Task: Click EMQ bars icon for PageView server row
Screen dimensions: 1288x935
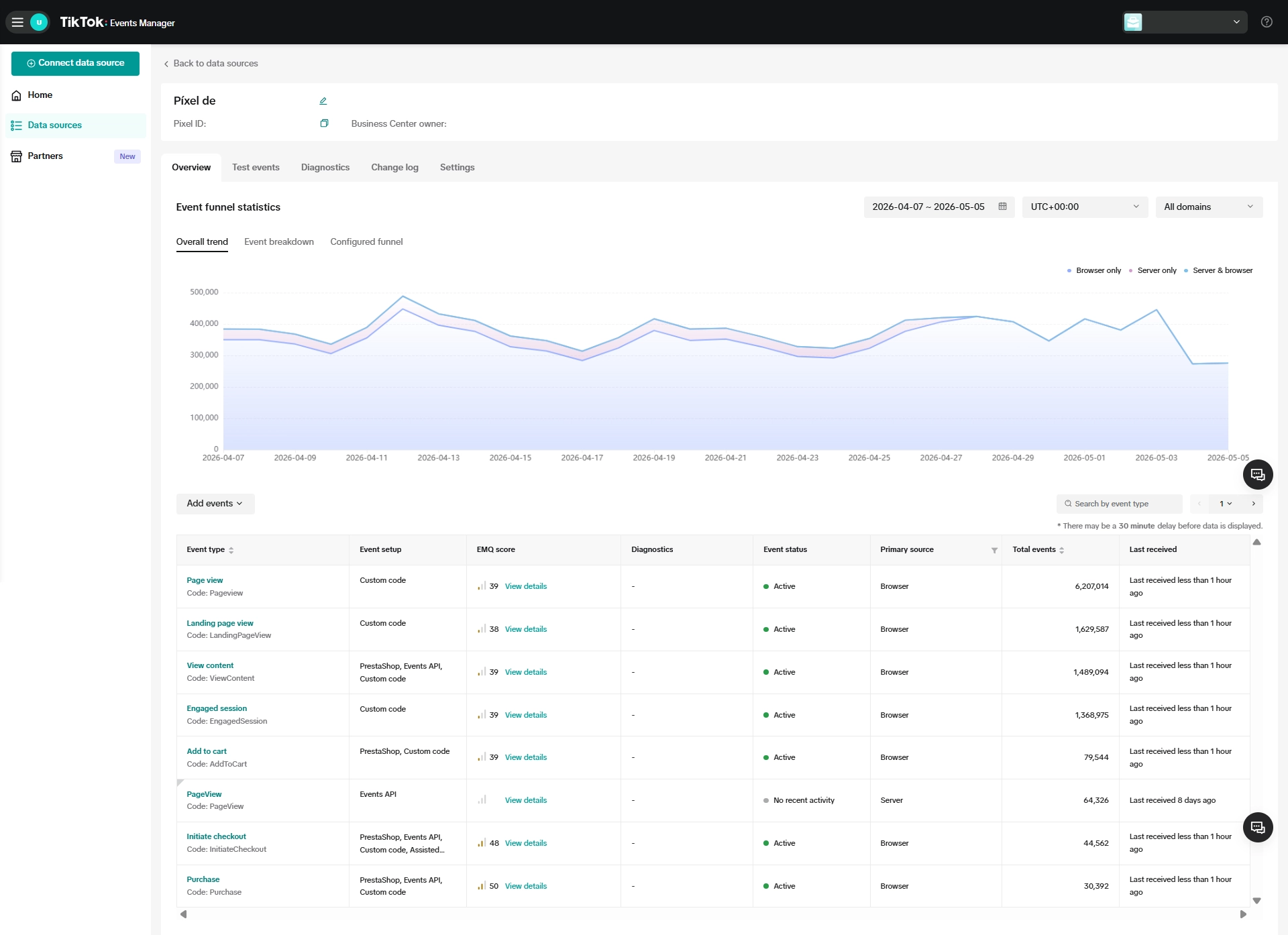Action: click(482, 800)
